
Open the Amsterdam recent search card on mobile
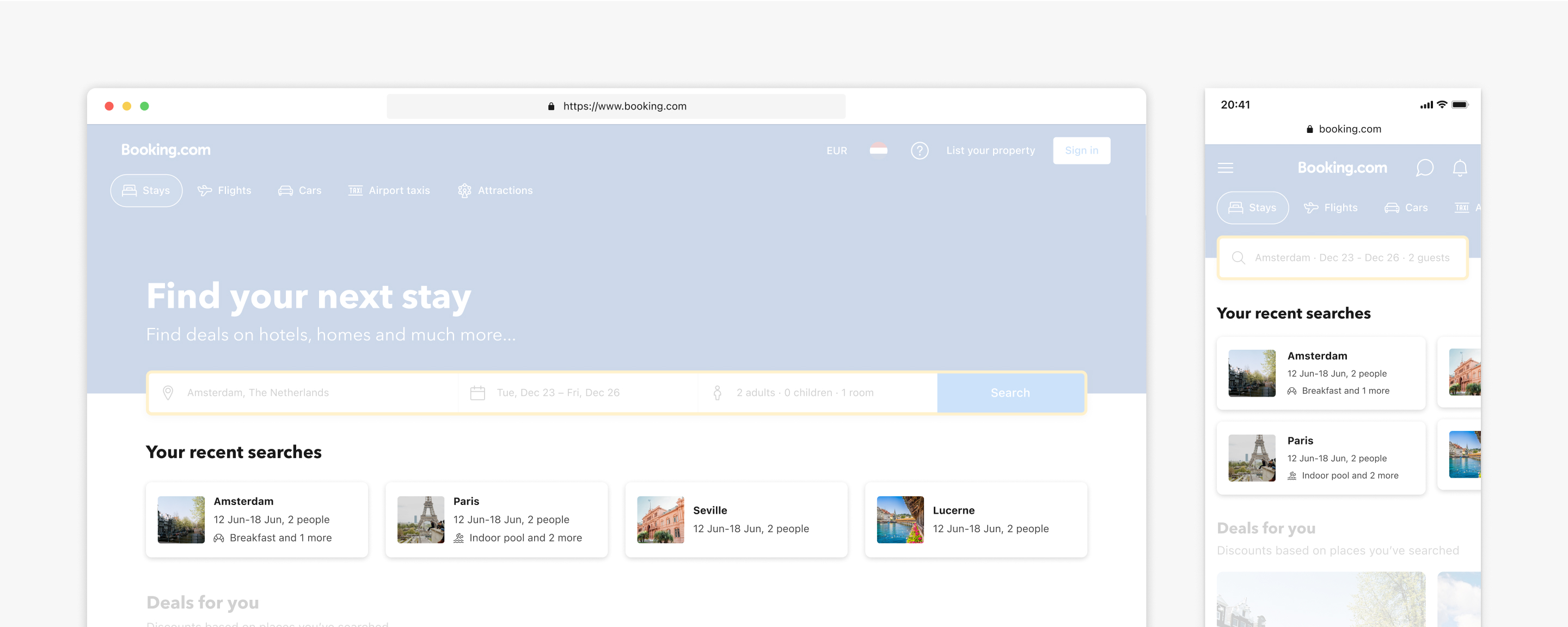[1321, 373]
